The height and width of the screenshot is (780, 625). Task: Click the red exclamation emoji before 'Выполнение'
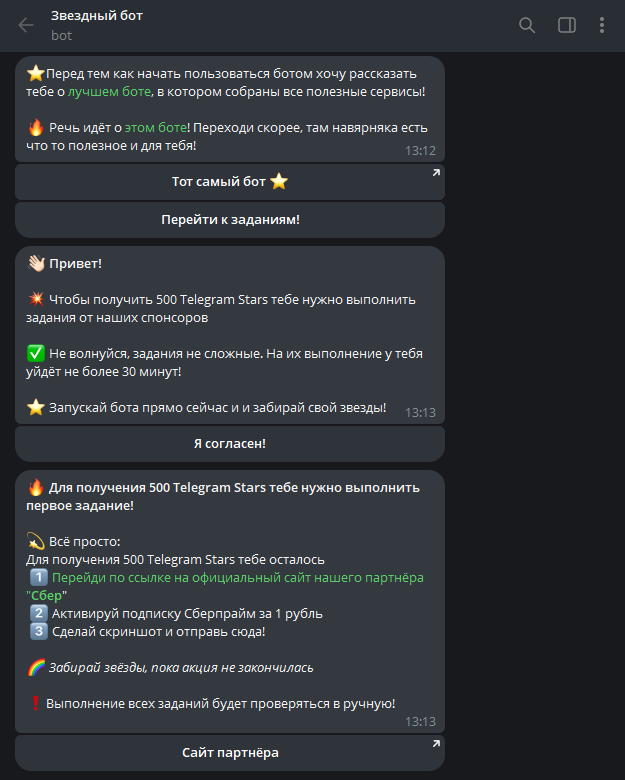36,703
